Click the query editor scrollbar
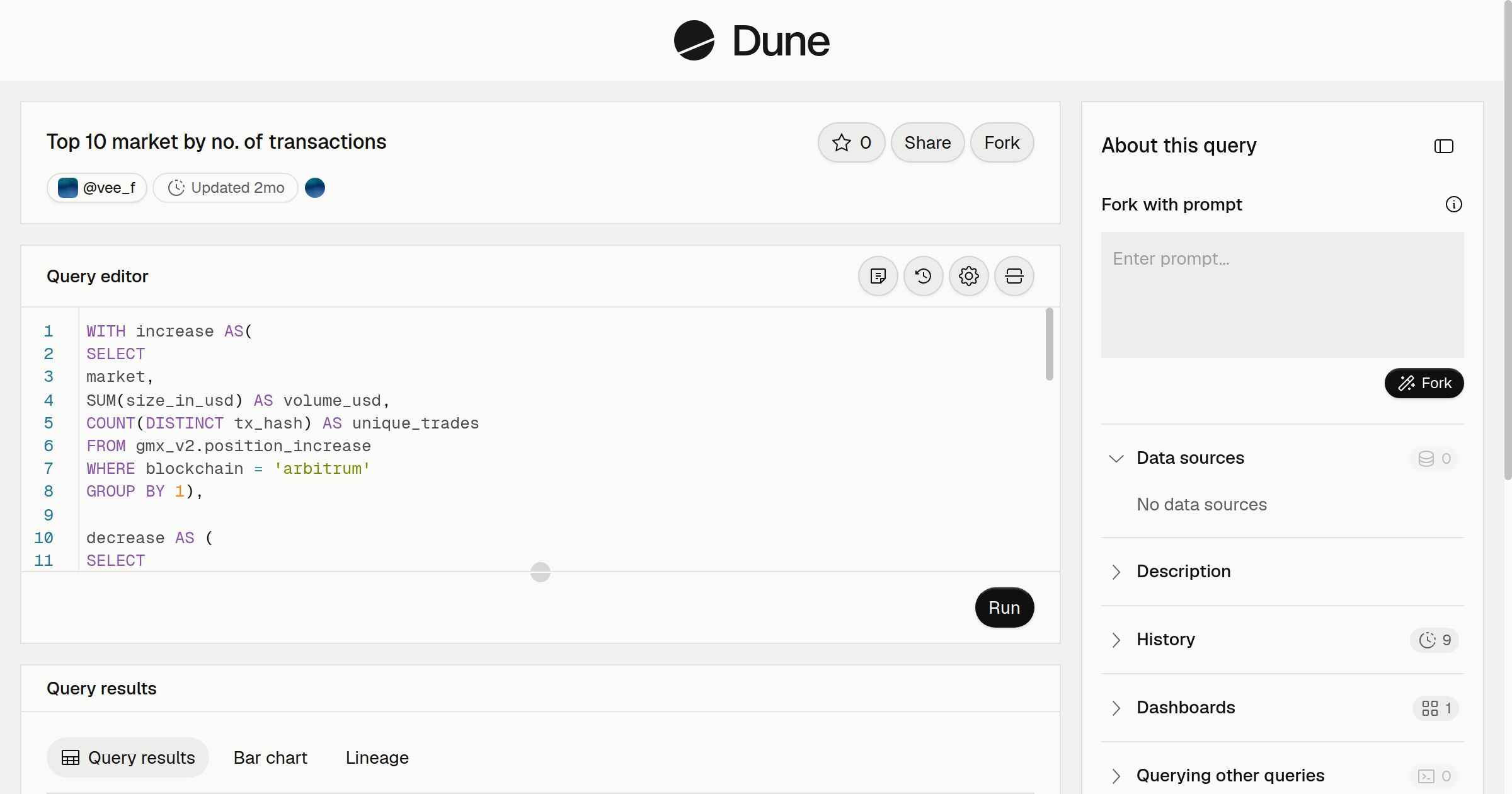Viewport: 1512px width, 794px height. [1049, 344]
